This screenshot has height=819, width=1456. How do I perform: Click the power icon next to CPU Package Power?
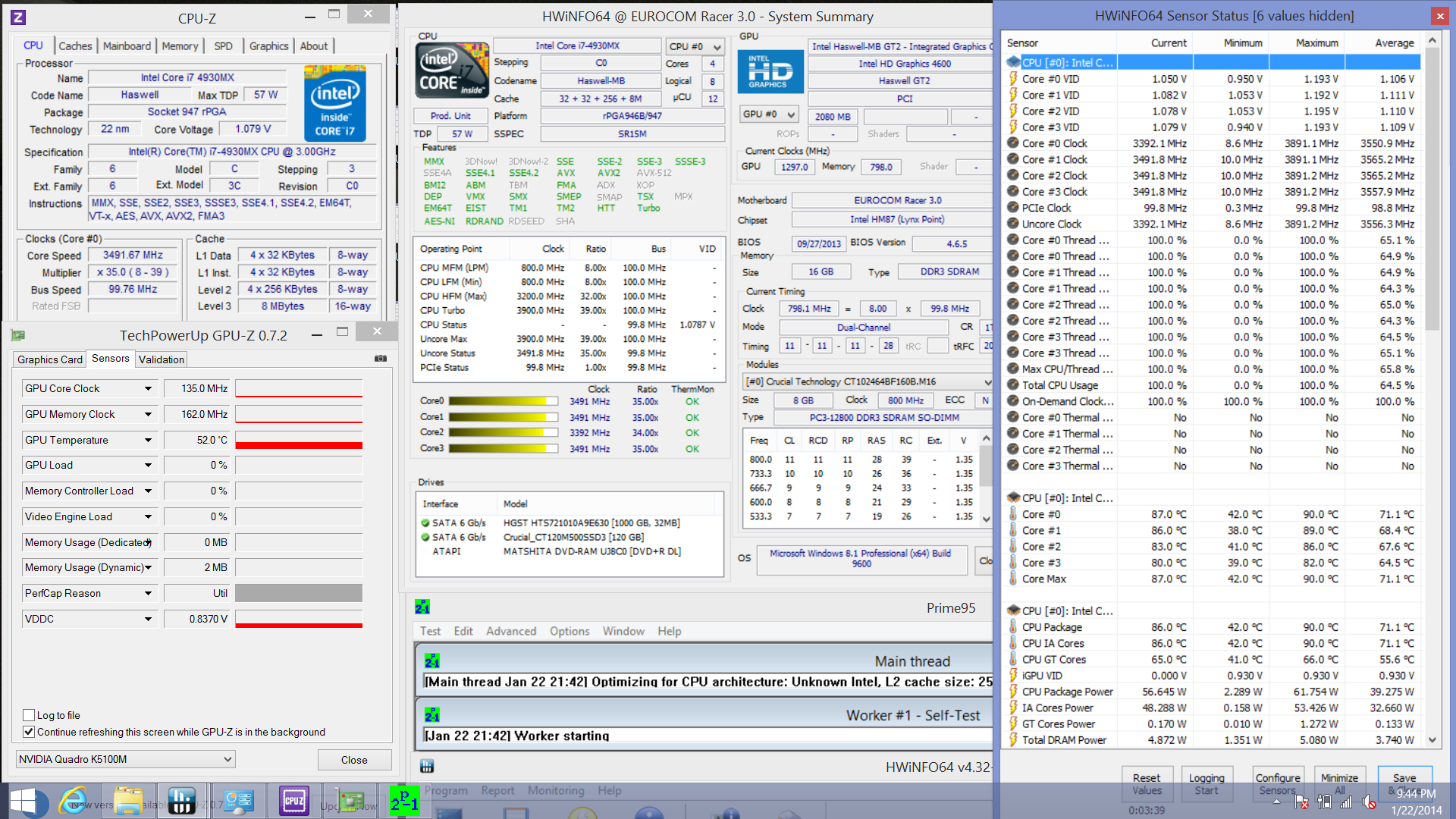[1012, 692]
